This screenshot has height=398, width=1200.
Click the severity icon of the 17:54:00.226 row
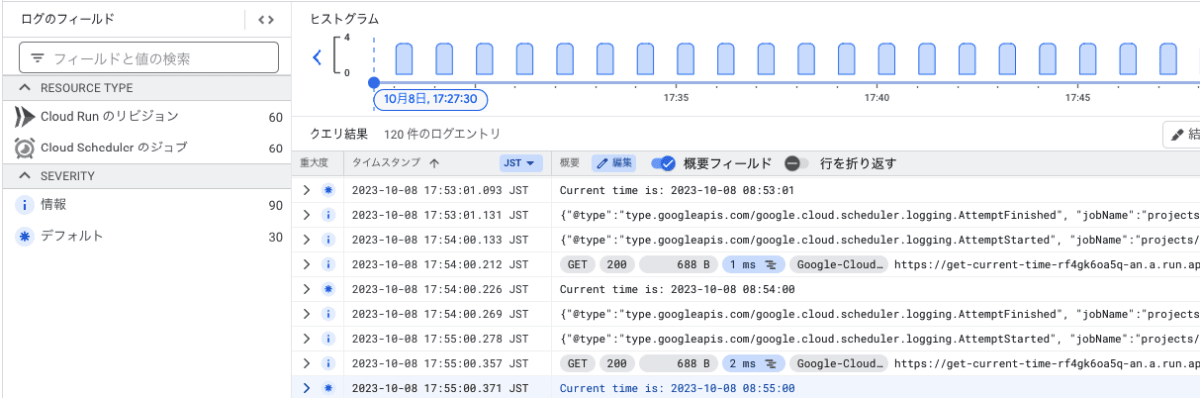coord(327,289)
